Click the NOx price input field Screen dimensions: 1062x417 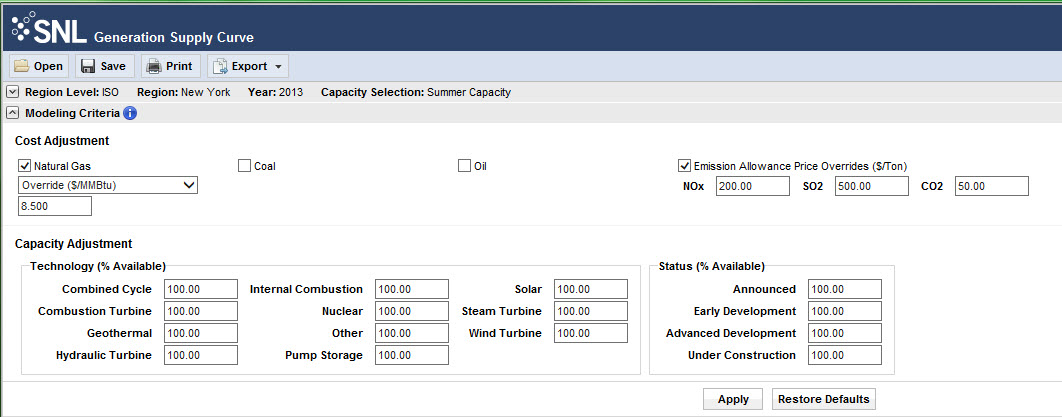(753, 187)
